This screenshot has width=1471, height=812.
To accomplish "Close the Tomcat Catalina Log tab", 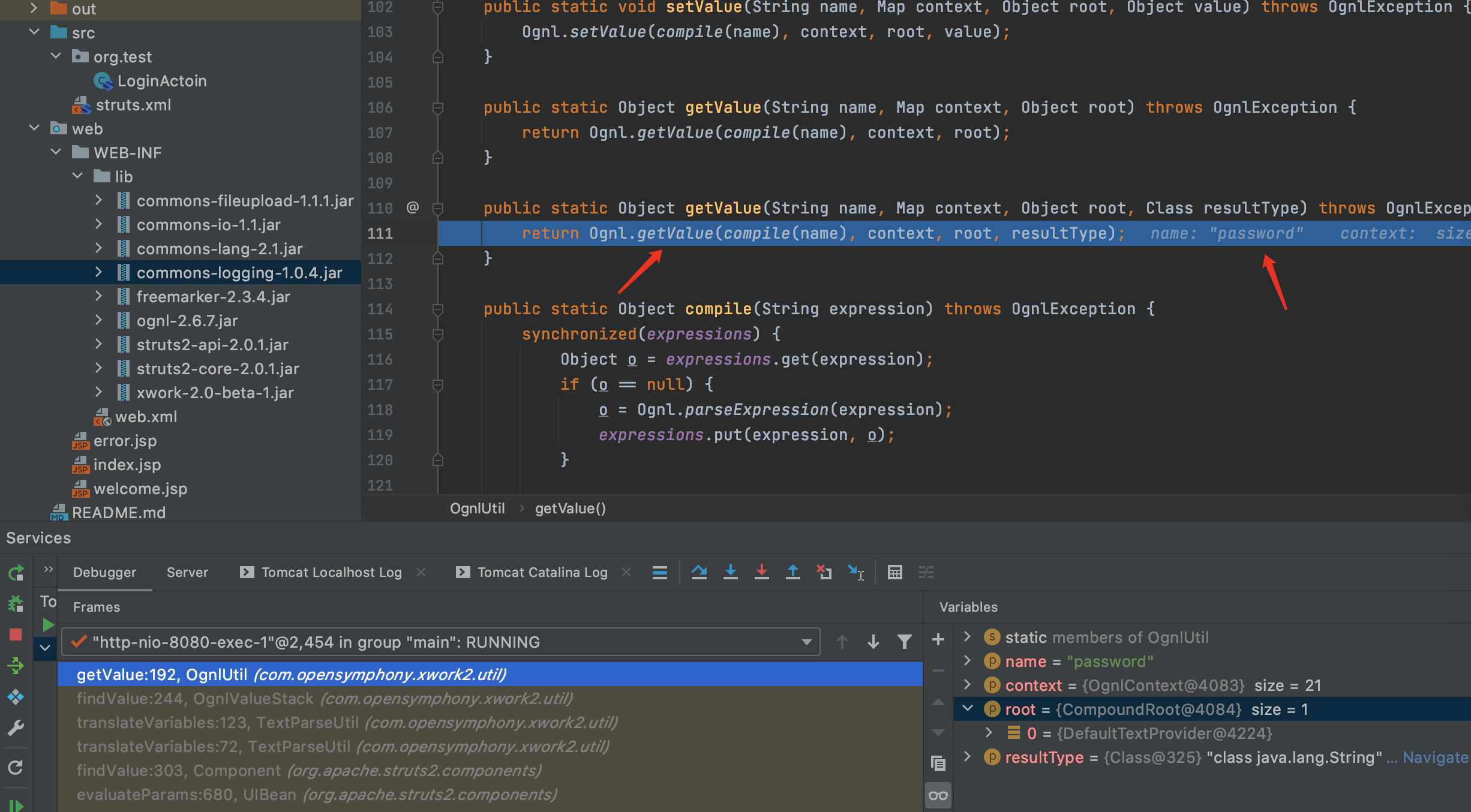I will coord(626,572).
